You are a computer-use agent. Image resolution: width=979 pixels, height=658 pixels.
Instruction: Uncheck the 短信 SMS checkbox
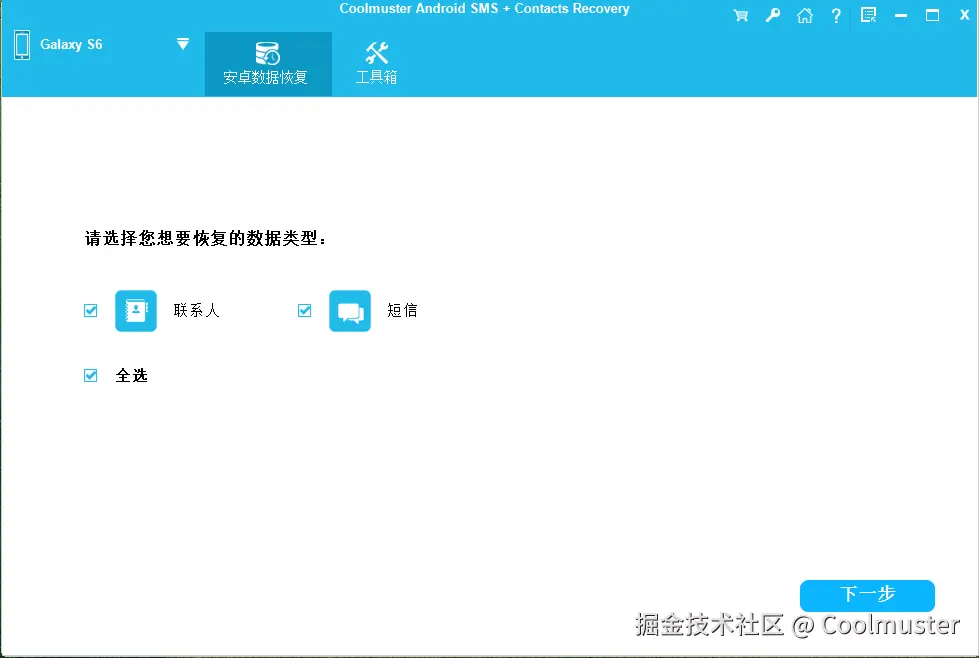pyautogui.click(x=304, y=310)
